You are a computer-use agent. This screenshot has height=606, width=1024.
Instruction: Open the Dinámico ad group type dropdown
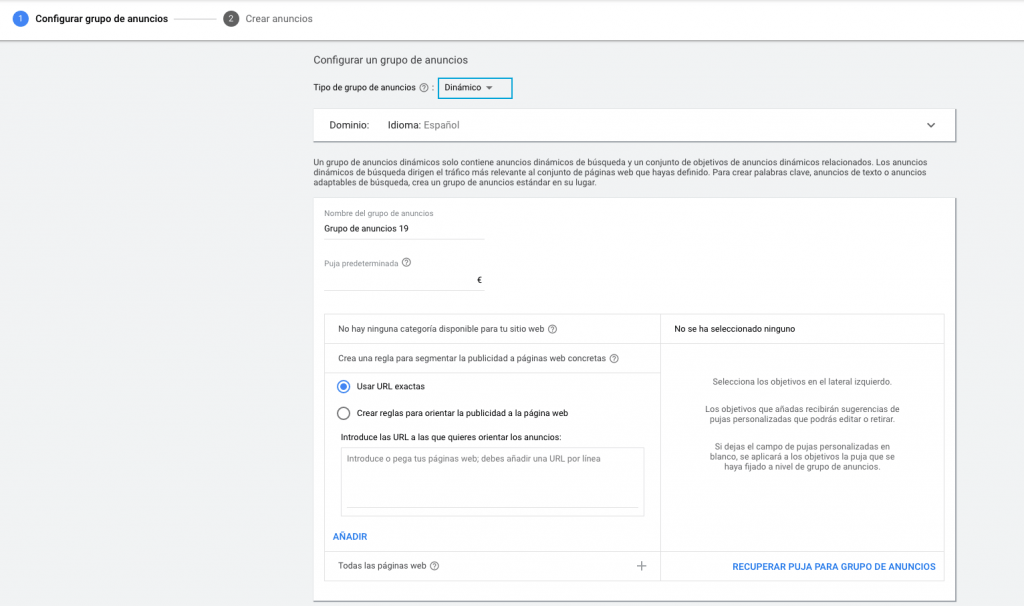pos(475,88)
